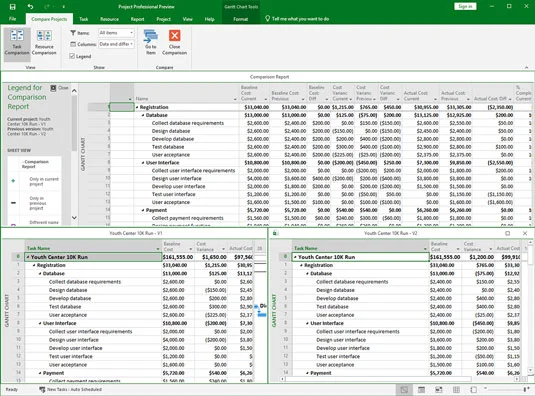
Task: Close the comparison legend pane
Action: click(x=59, y=88)
